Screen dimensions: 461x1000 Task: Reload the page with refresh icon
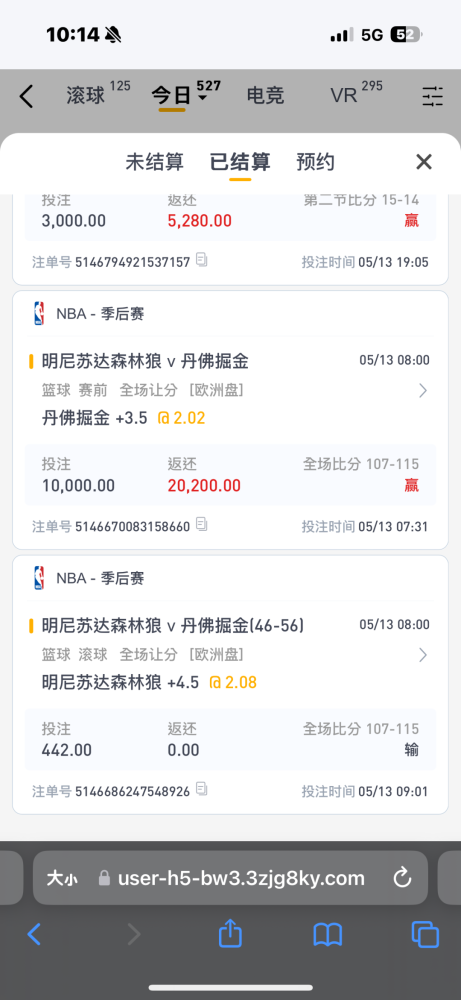402,878
